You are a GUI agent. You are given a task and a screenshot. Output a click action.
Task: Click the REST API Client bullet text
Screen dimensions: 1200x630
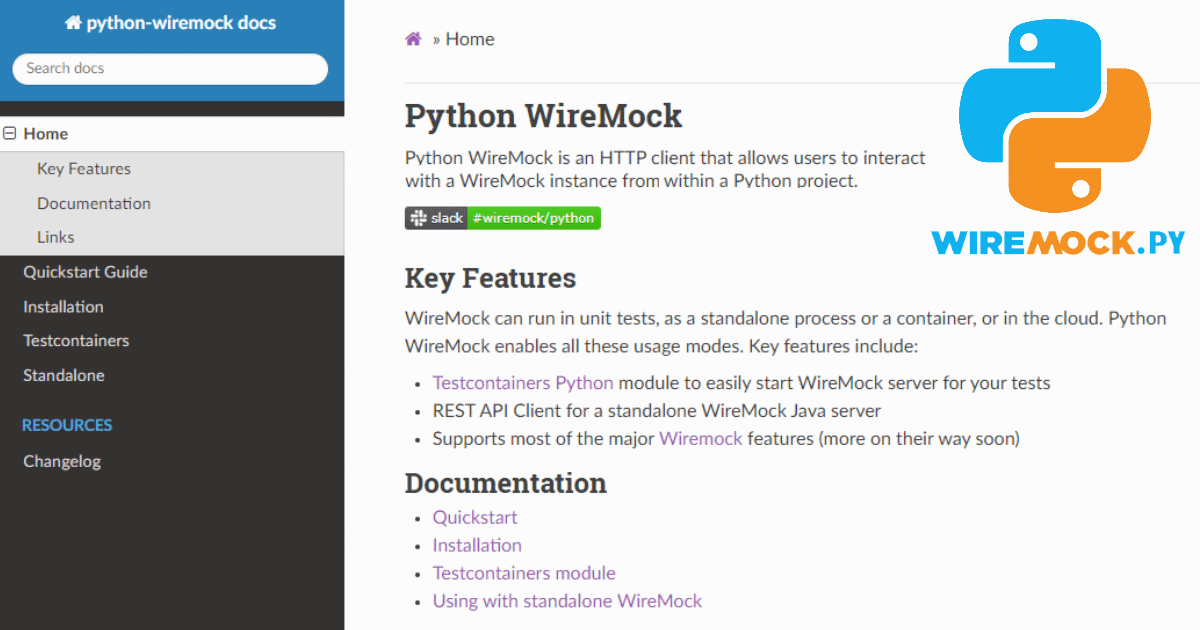657,410
